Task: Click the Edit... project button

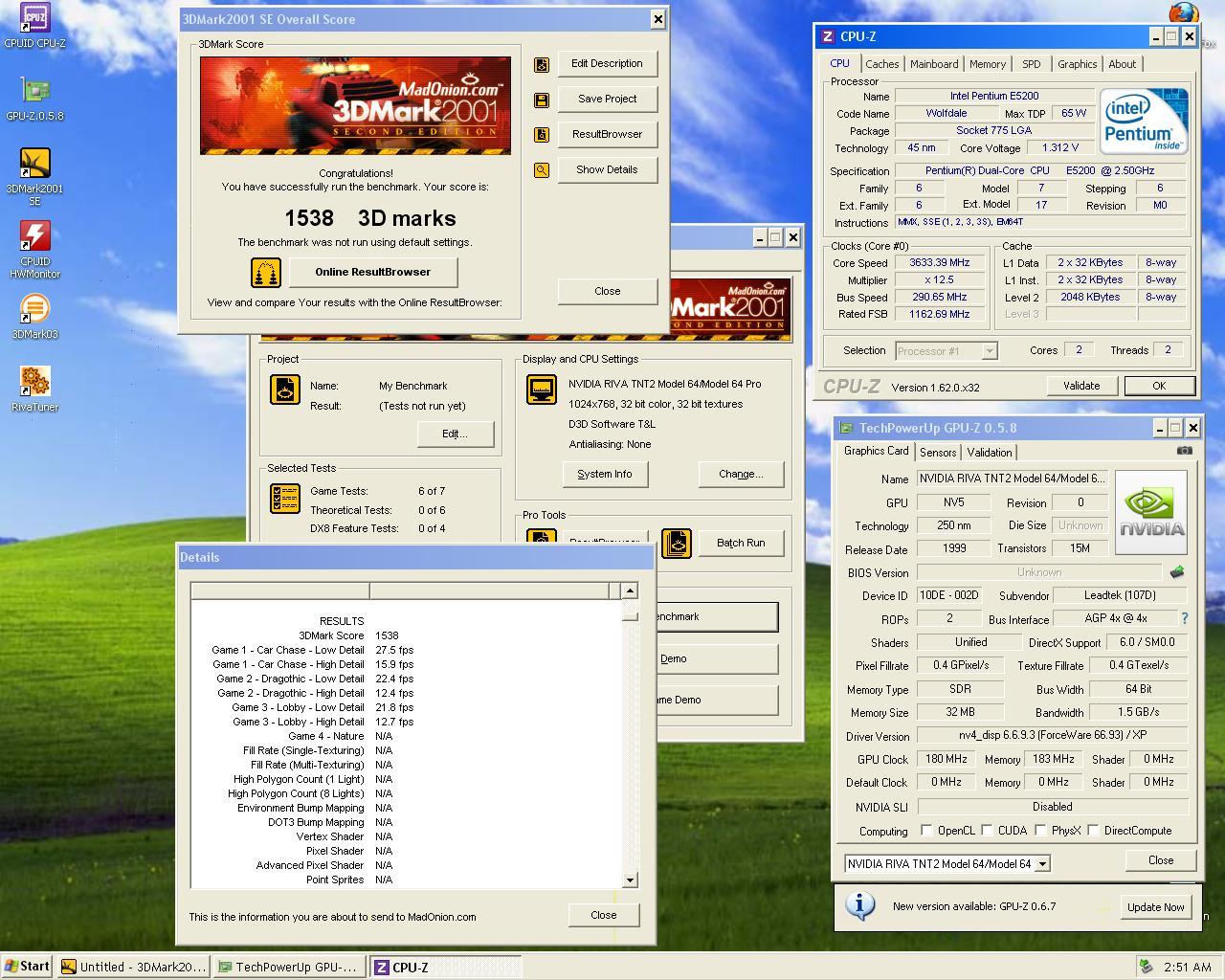Action: coord(455,434)
